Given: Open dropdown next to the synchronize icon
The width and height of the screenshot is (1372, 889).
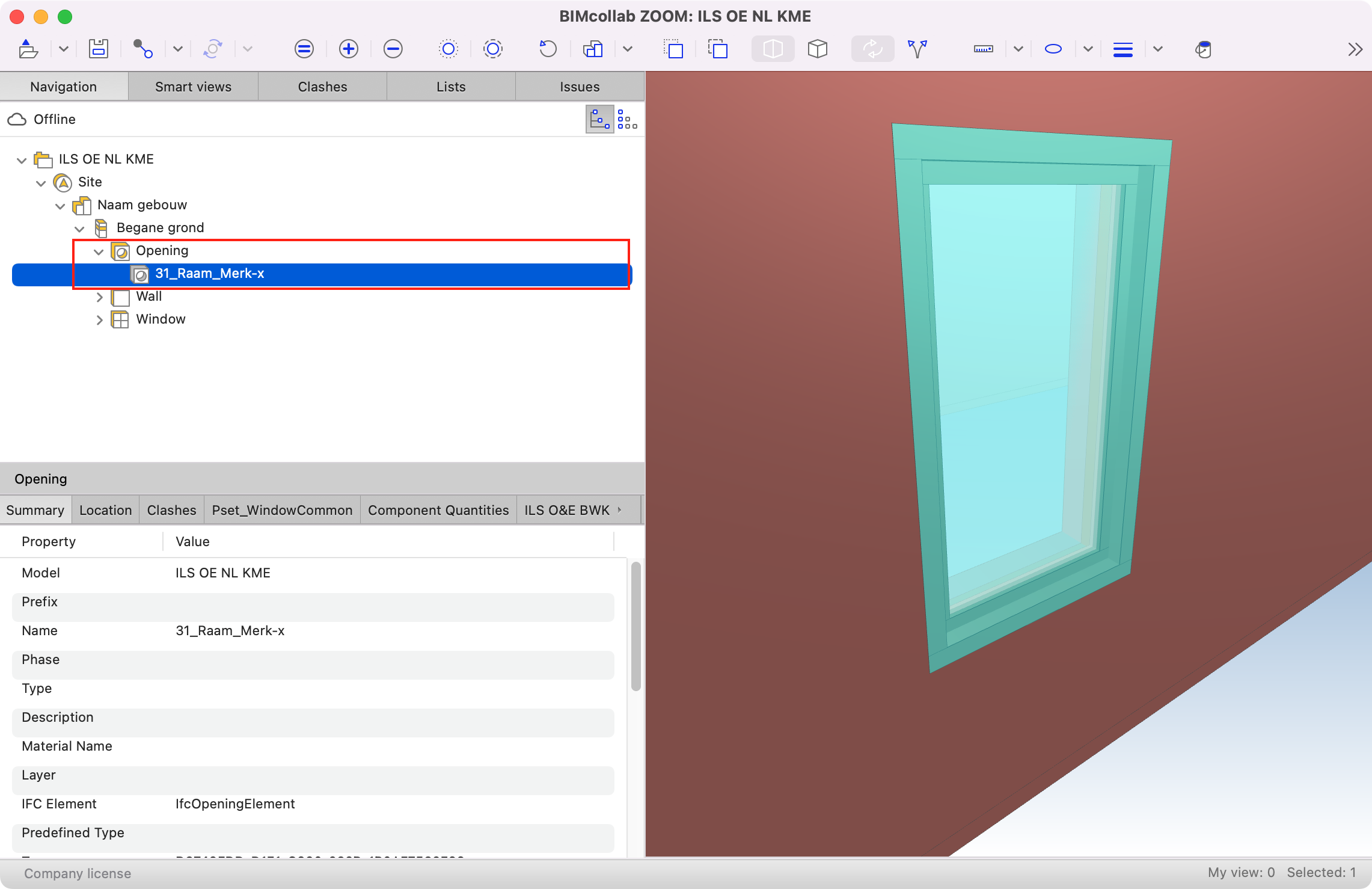Looking at the screenshot, I should [248, 49].
